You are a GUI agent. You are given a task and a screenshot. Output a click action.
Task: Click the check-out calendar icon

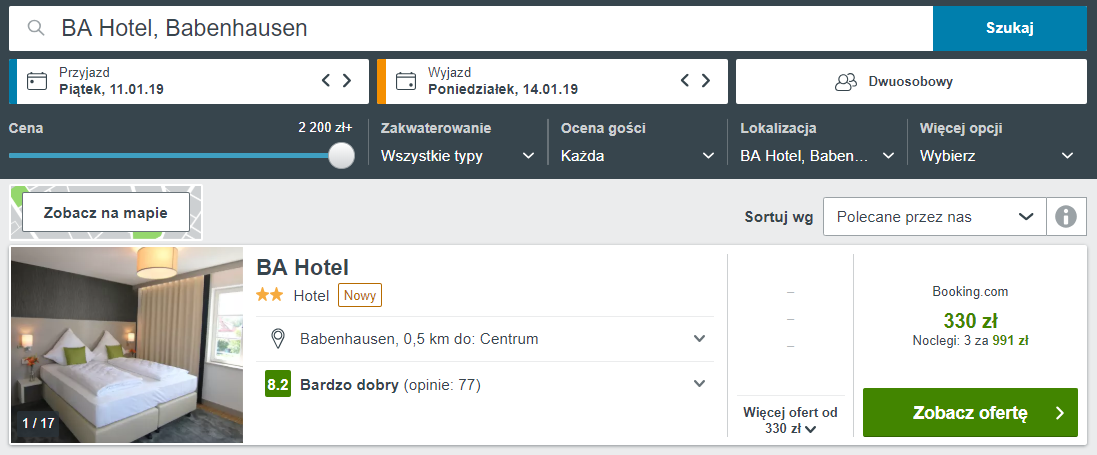click(x=405, y=81)
